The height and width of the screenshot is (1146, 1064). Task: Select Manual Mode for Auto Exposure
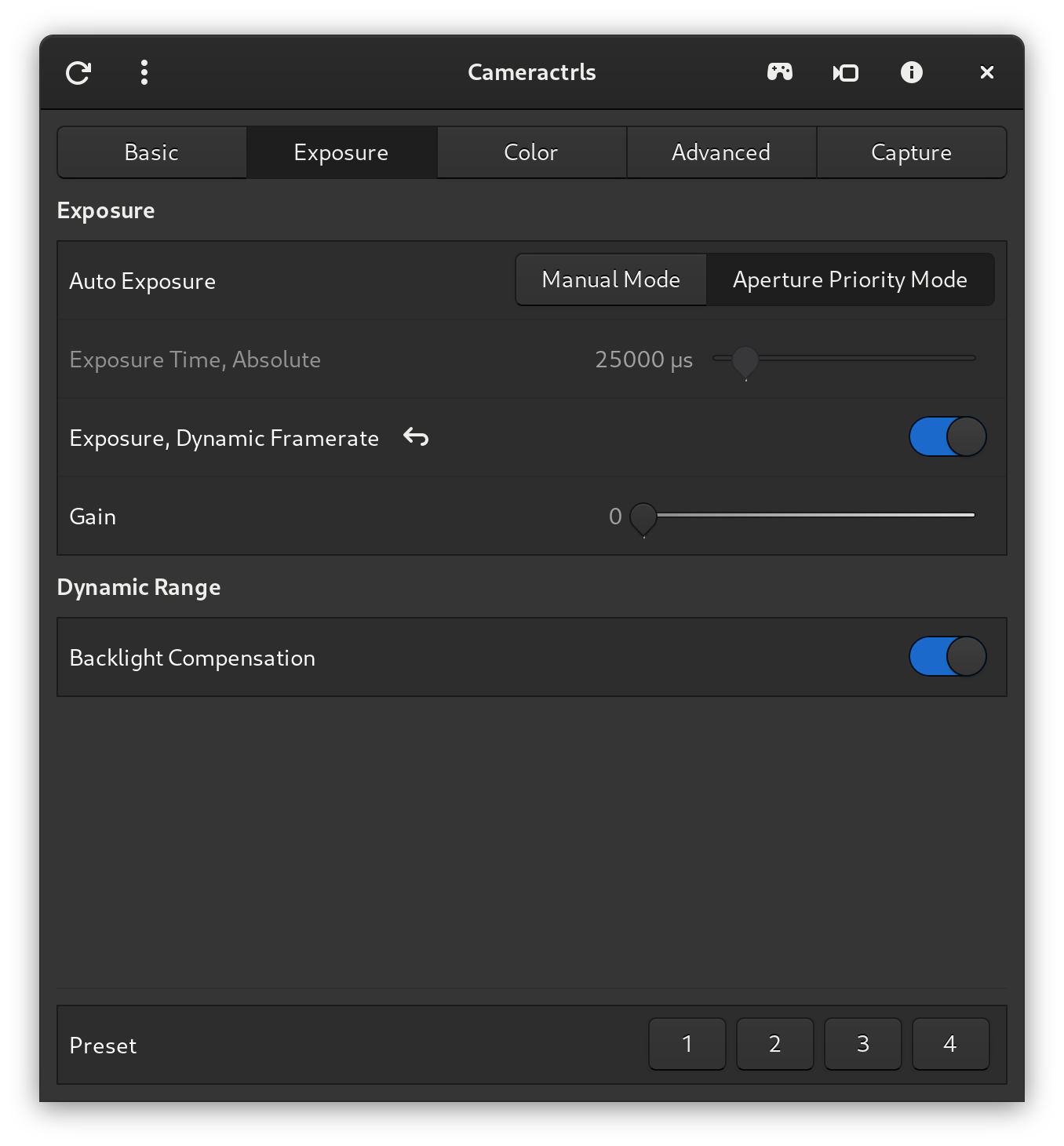[610, 280]
